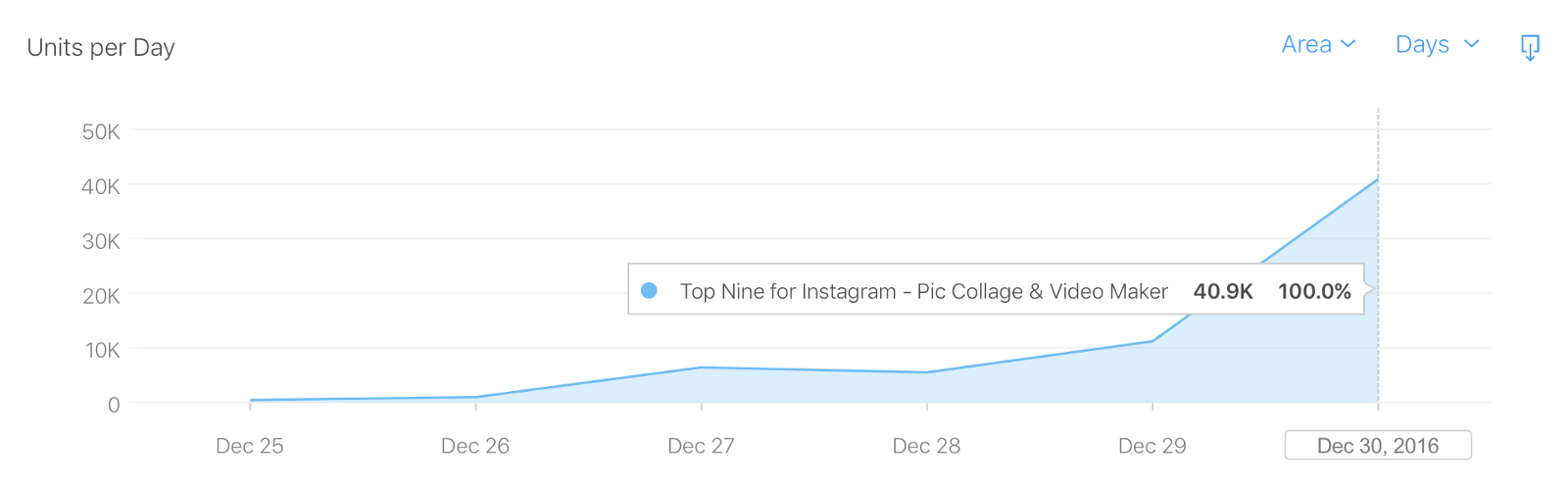
Task: Click the 0 y-axis label
Action: [x=114, y=405]
